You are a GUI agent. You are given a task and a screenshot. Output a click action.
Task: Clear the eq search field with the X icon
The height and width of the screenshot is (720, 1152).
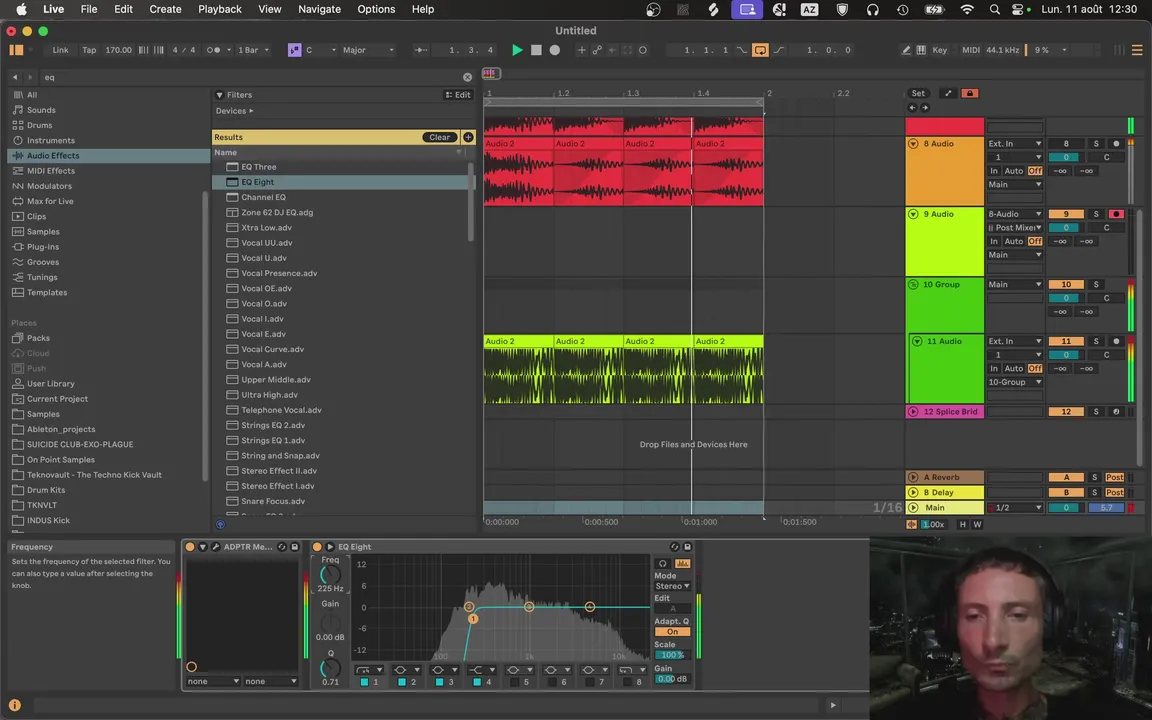pyautogui.click(x=467, y=77)
